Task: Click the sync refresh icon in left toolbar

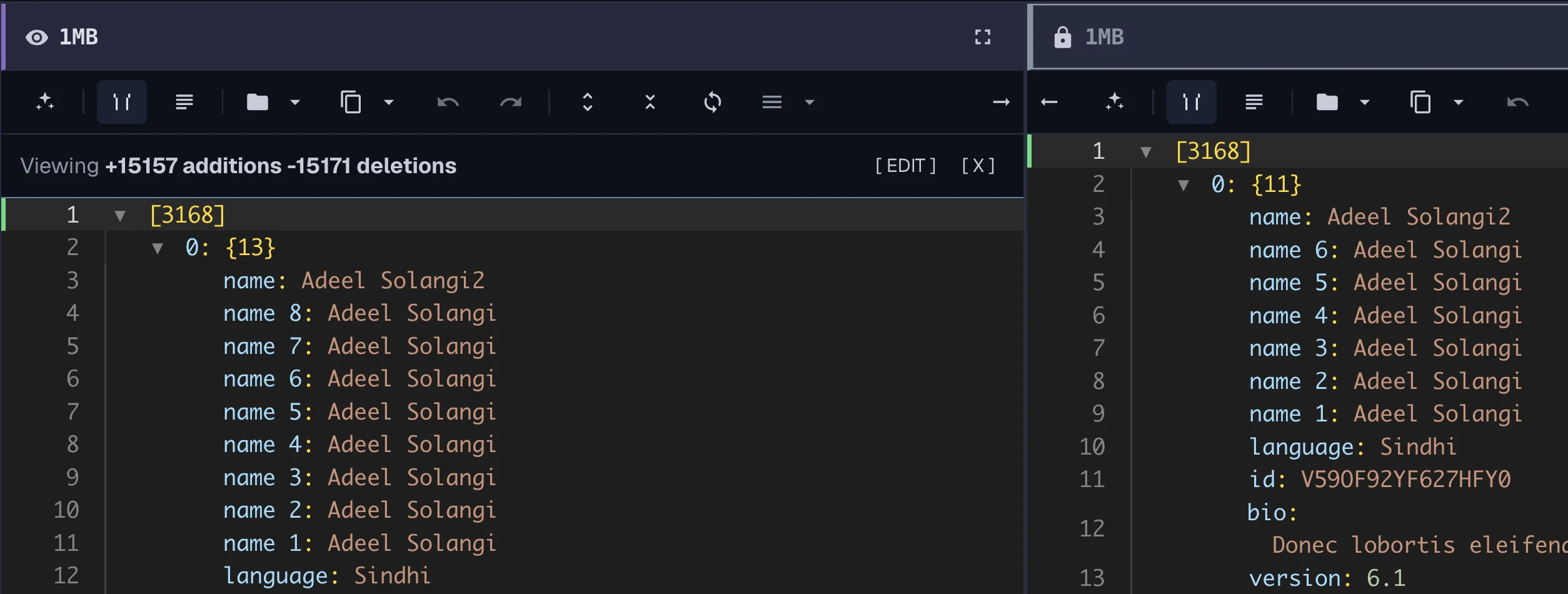Action: [x=713, y=102]
